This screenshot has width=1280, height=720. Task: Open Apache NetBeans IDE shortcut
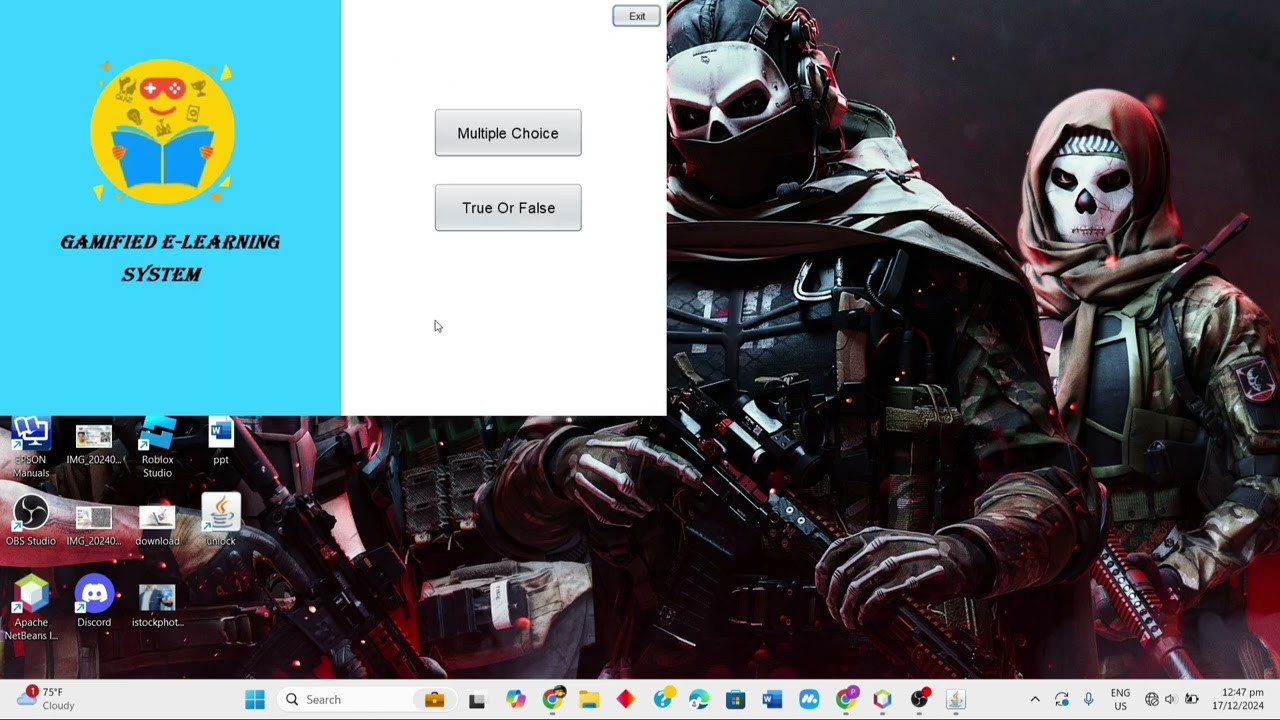pyautogui.click(x=31, y=608)
